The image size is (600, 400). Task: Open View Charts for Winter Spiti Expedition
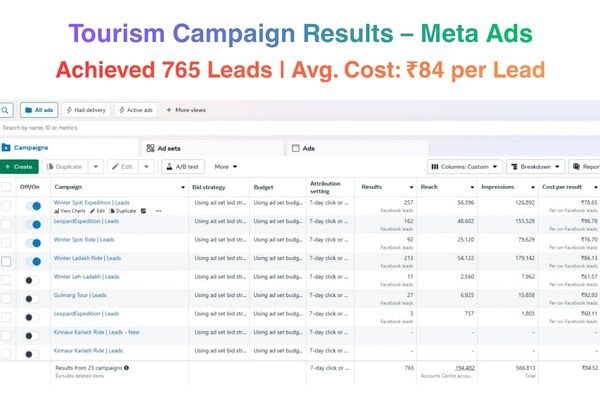[70, 211]
